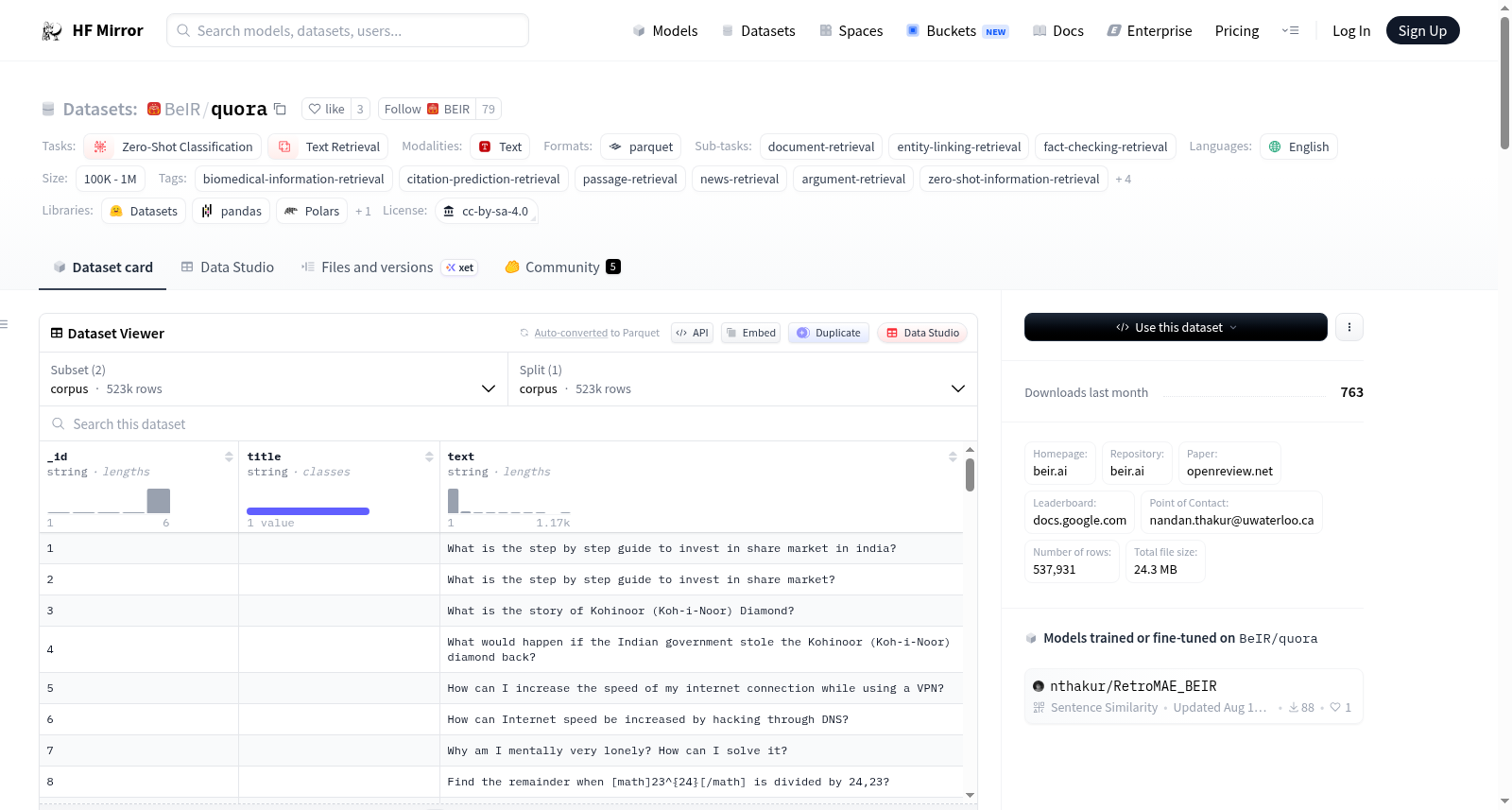Copy dataset name with the copy icon

280,109
